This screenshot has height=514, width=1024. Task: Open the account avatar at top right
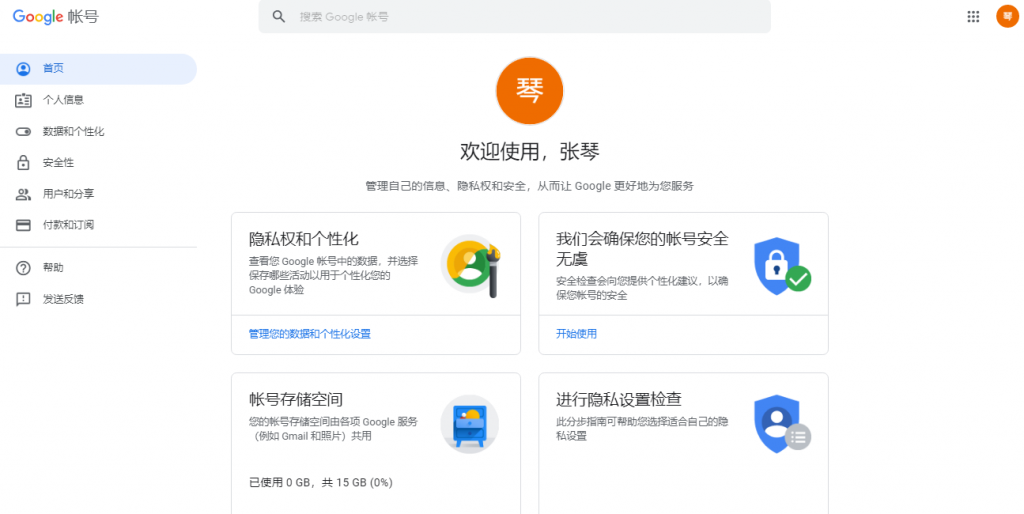pos(1008,16)
